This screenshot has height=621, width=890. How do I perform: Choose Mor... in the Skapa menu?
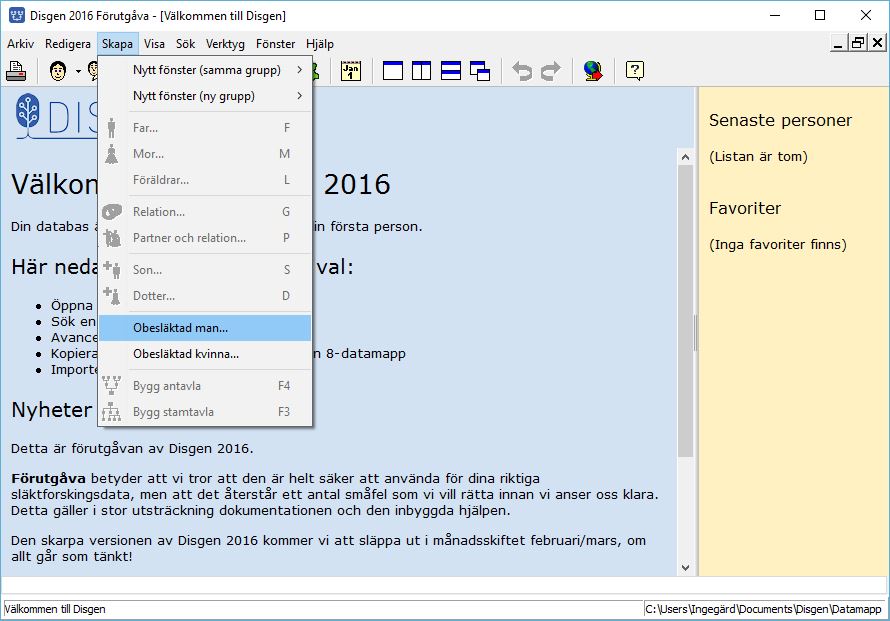205,154
